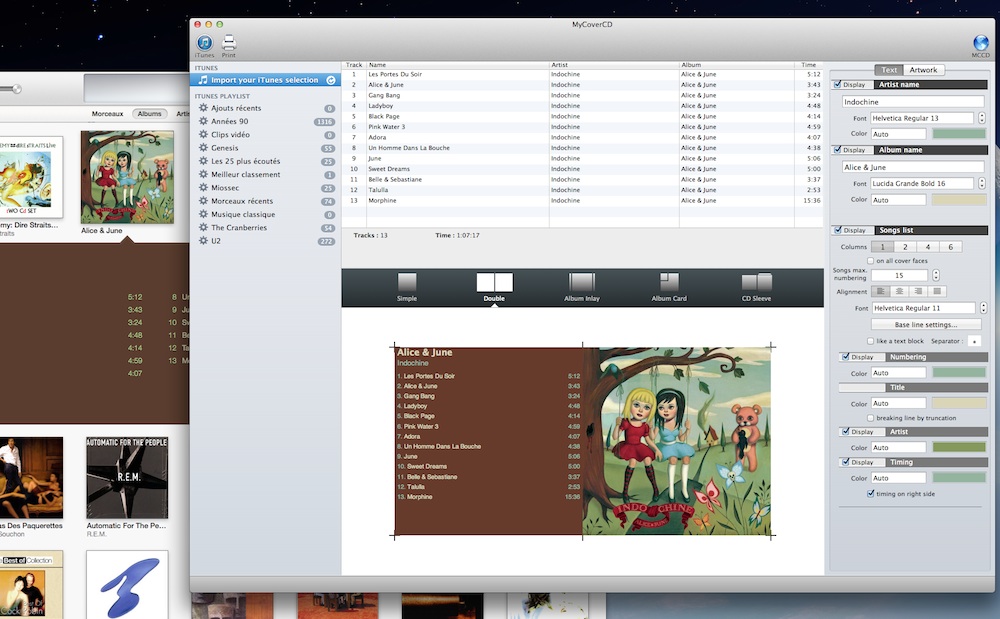Toggle Display checkbox for the Artist section

pyautogui.click(x=846, y=432)
